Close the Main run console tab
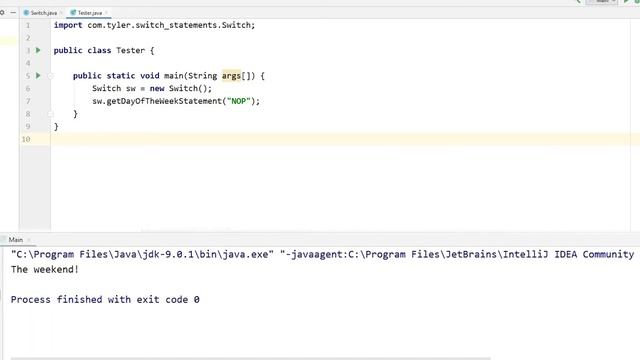 (x=29, y=240)
